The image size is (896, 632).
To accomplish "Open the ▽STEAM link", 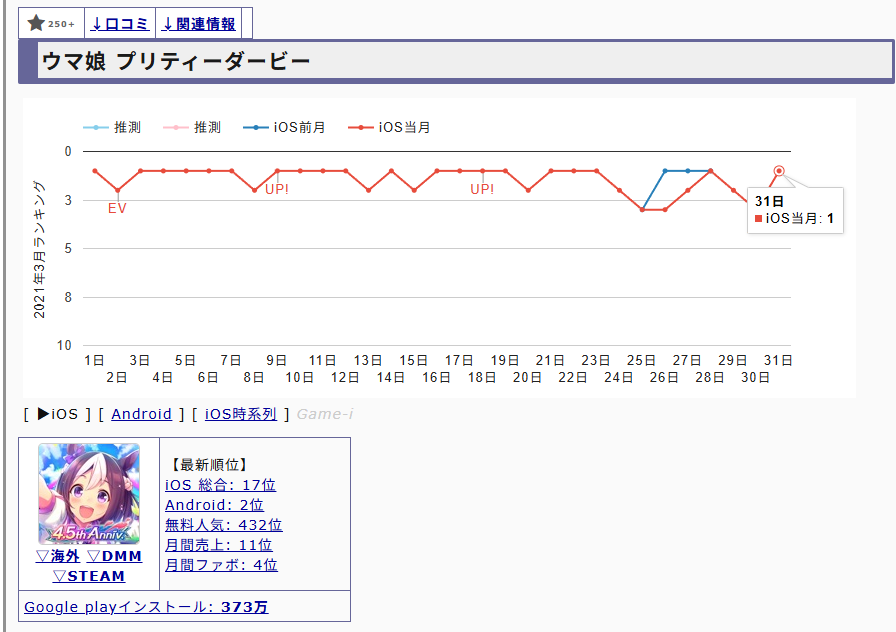I will tap(89, 576).
